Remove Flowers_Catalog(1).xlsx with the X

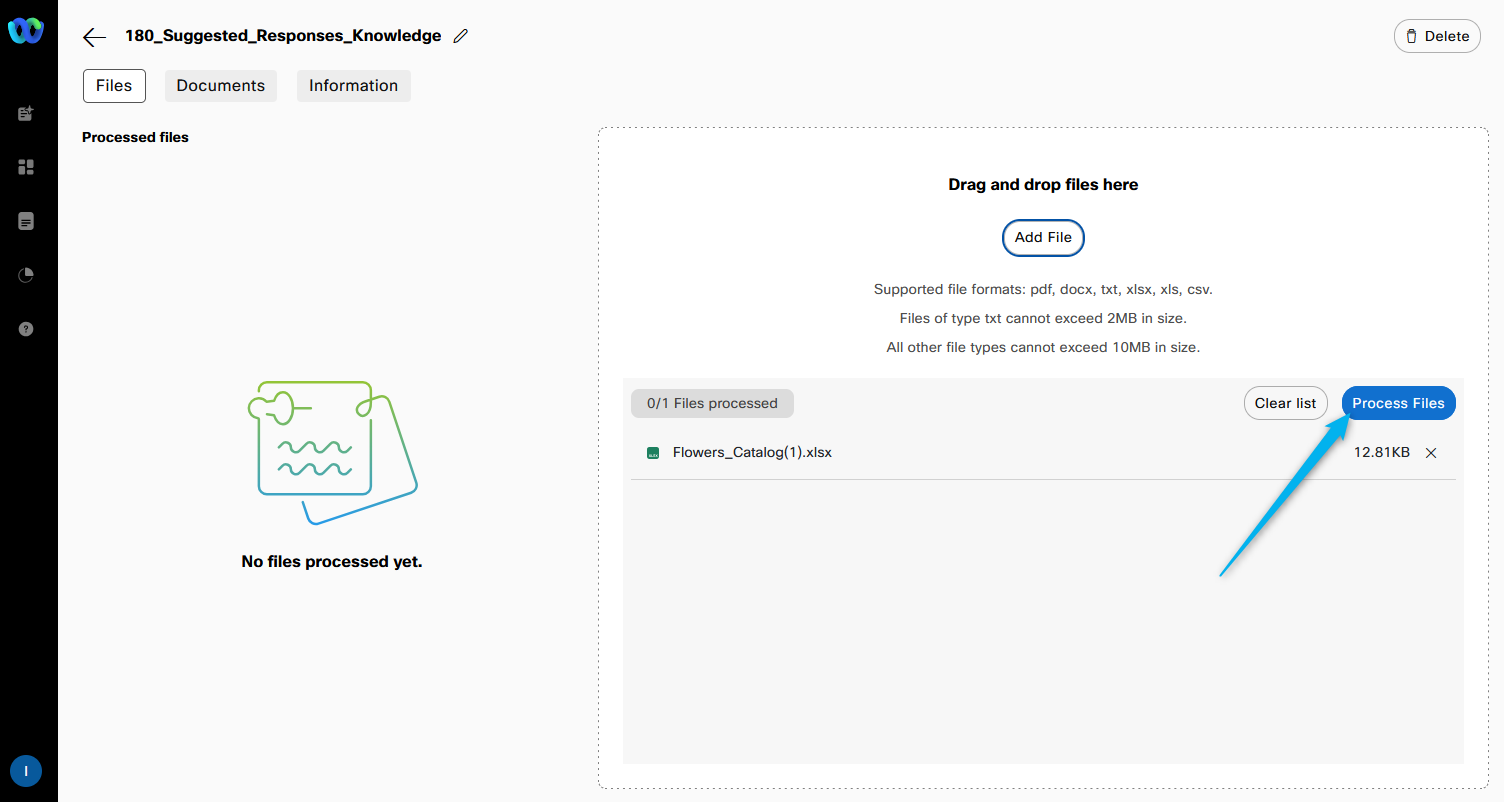[1431, 453]
